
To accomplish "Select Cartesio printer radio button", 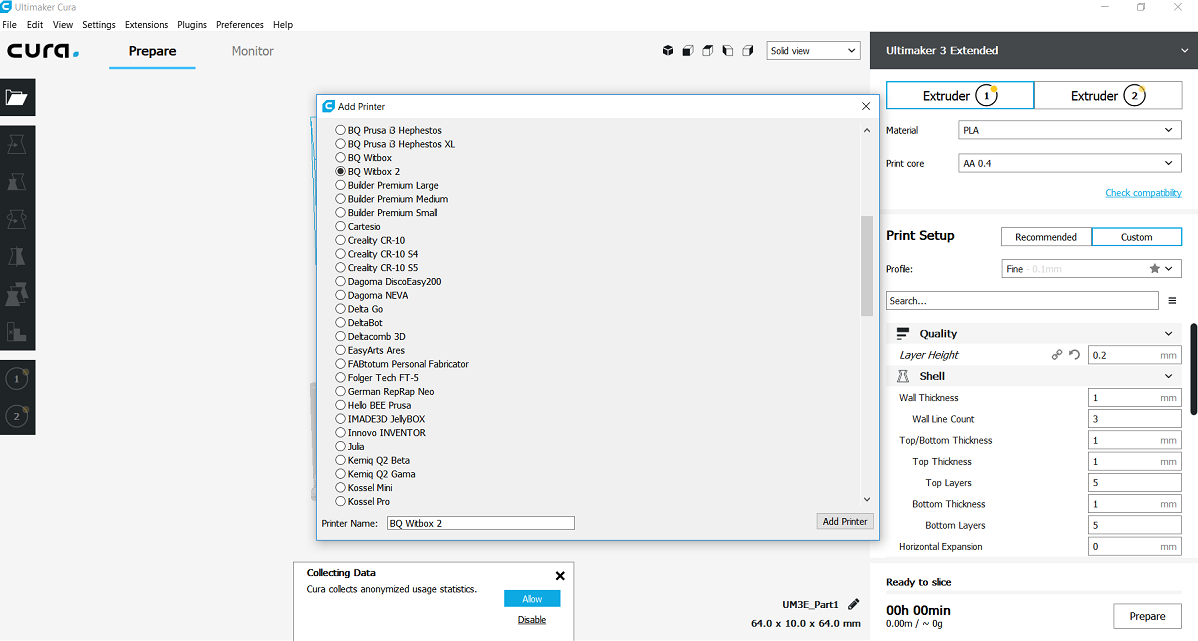I will click(340, 226).
